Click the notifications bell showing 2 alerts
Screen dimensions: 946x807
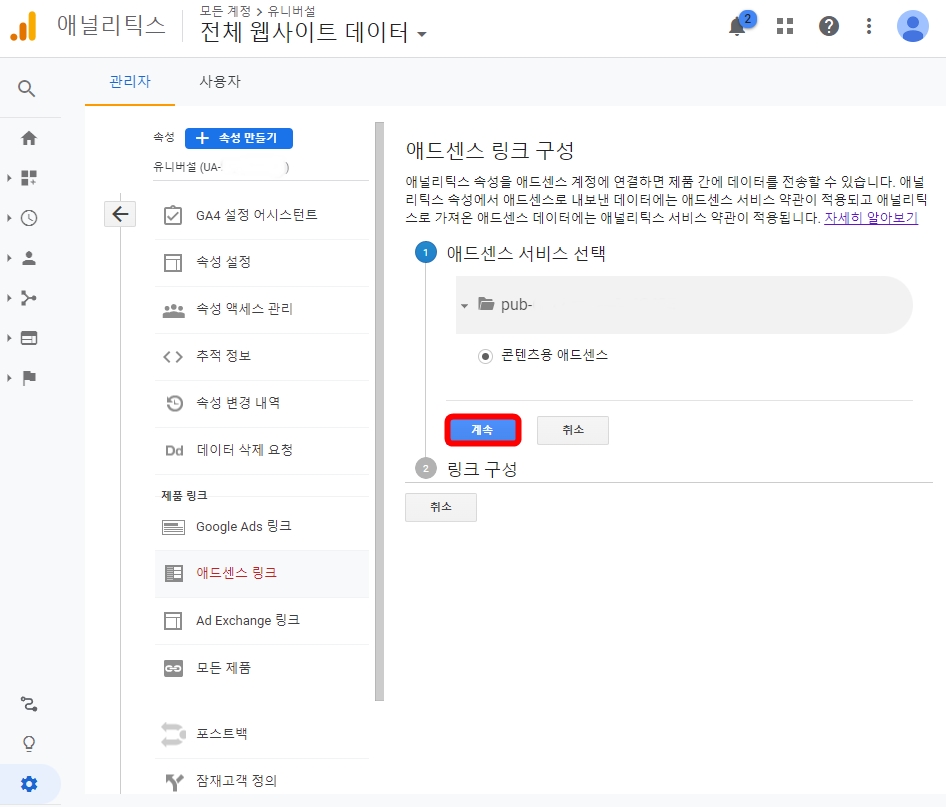[737, 27]
